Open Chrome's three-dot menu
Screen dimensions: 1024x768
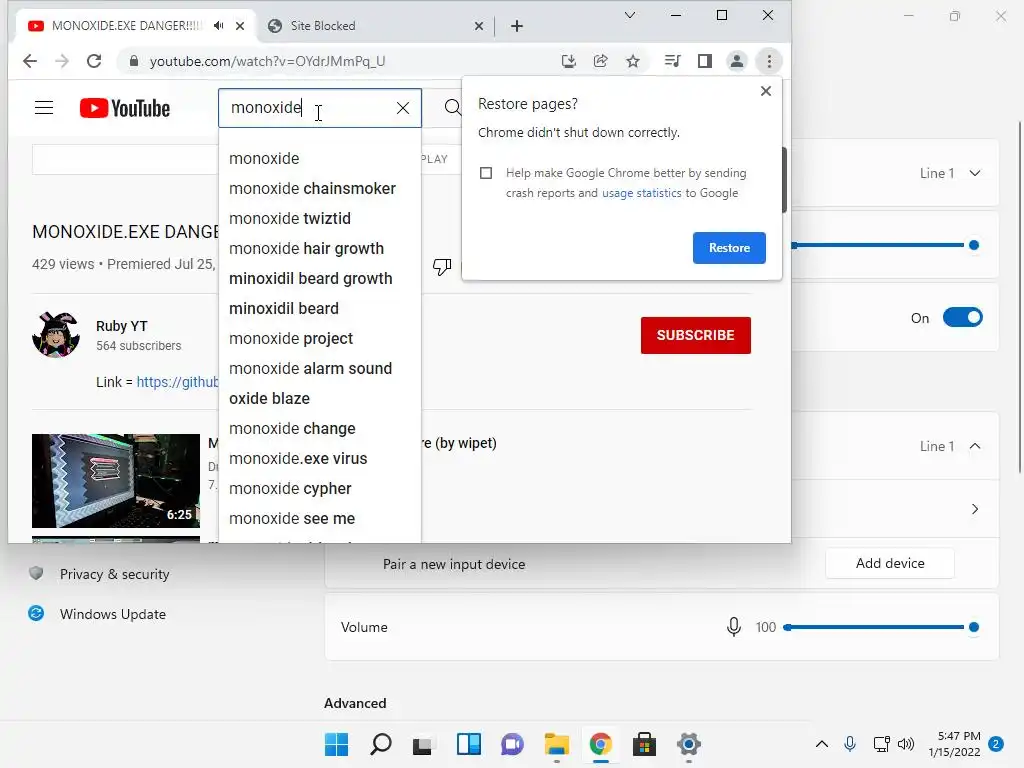coord(769,61)
